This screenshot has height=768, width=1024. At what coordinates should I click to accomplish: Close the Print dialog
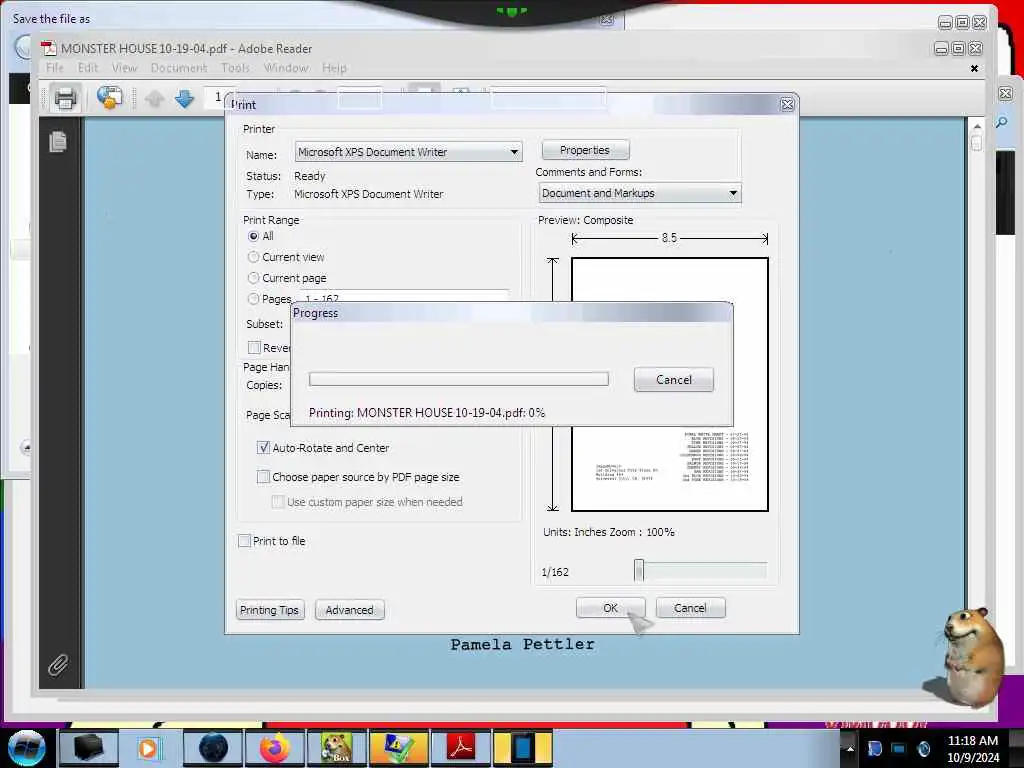coord(787,104)
